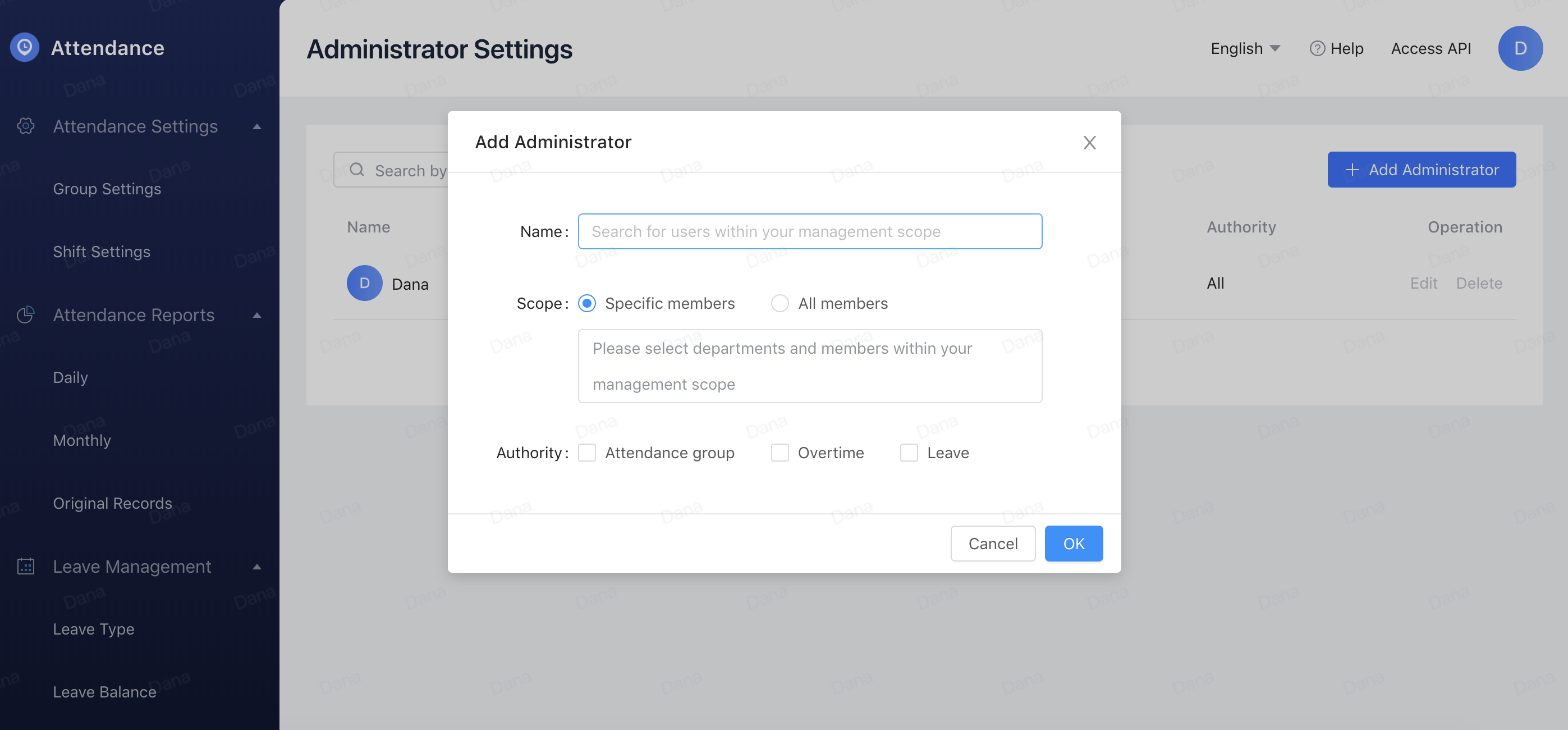Close the Add Administrator dialog with X
This screenshot has width=1568, height=730.
pos(1089,143)
